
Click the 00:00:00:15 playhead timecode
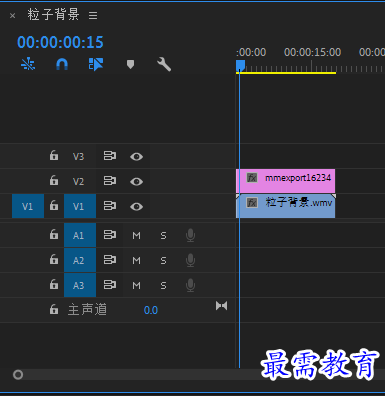pyautogui.click(x=60, y=42)
